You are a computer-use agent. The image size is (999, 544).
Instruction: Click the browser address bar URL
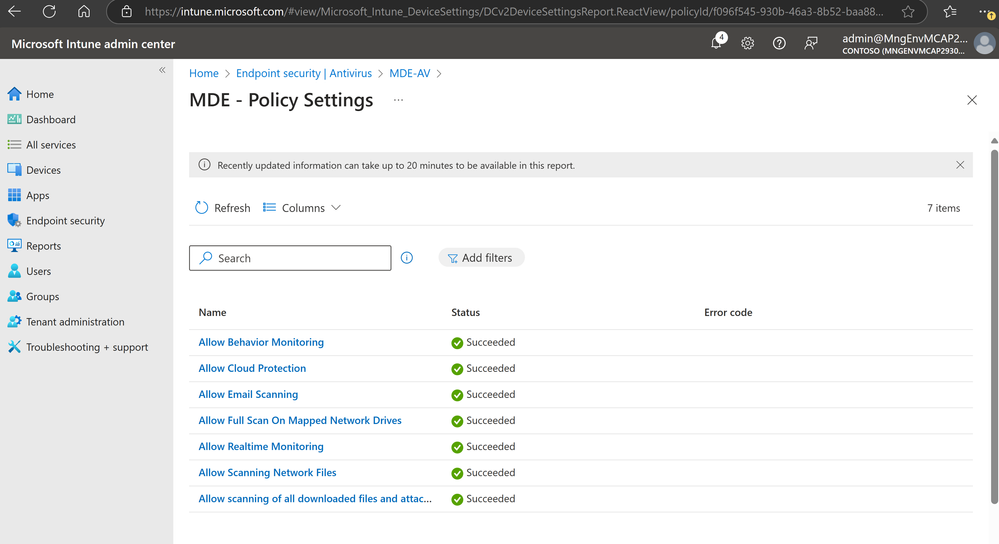[514, 11]
